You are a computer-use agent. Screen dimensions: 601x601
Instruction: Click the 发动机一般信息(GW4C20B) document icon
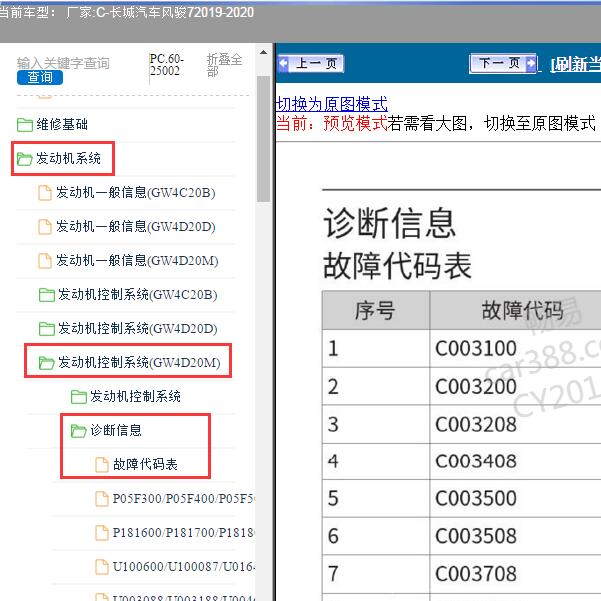pos(45,193)
